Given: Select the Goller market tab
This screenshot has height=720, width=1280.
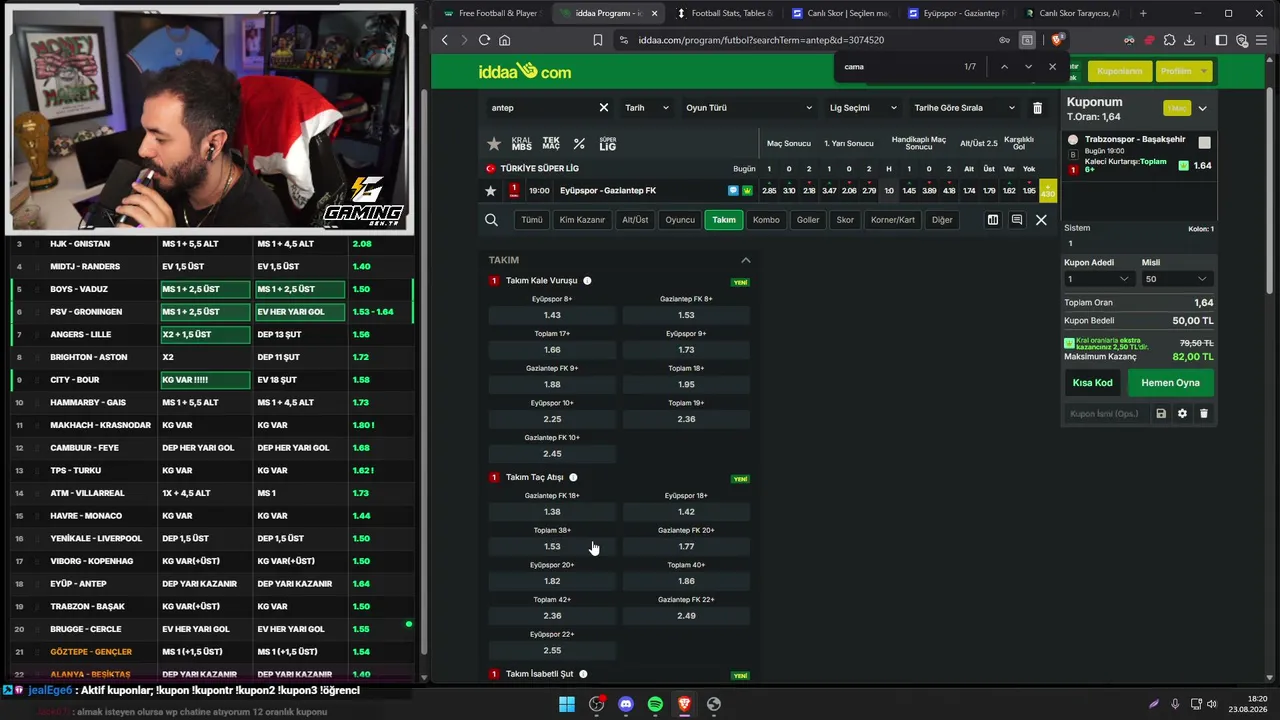Looking at the screenshot, I should click(808, 220).
